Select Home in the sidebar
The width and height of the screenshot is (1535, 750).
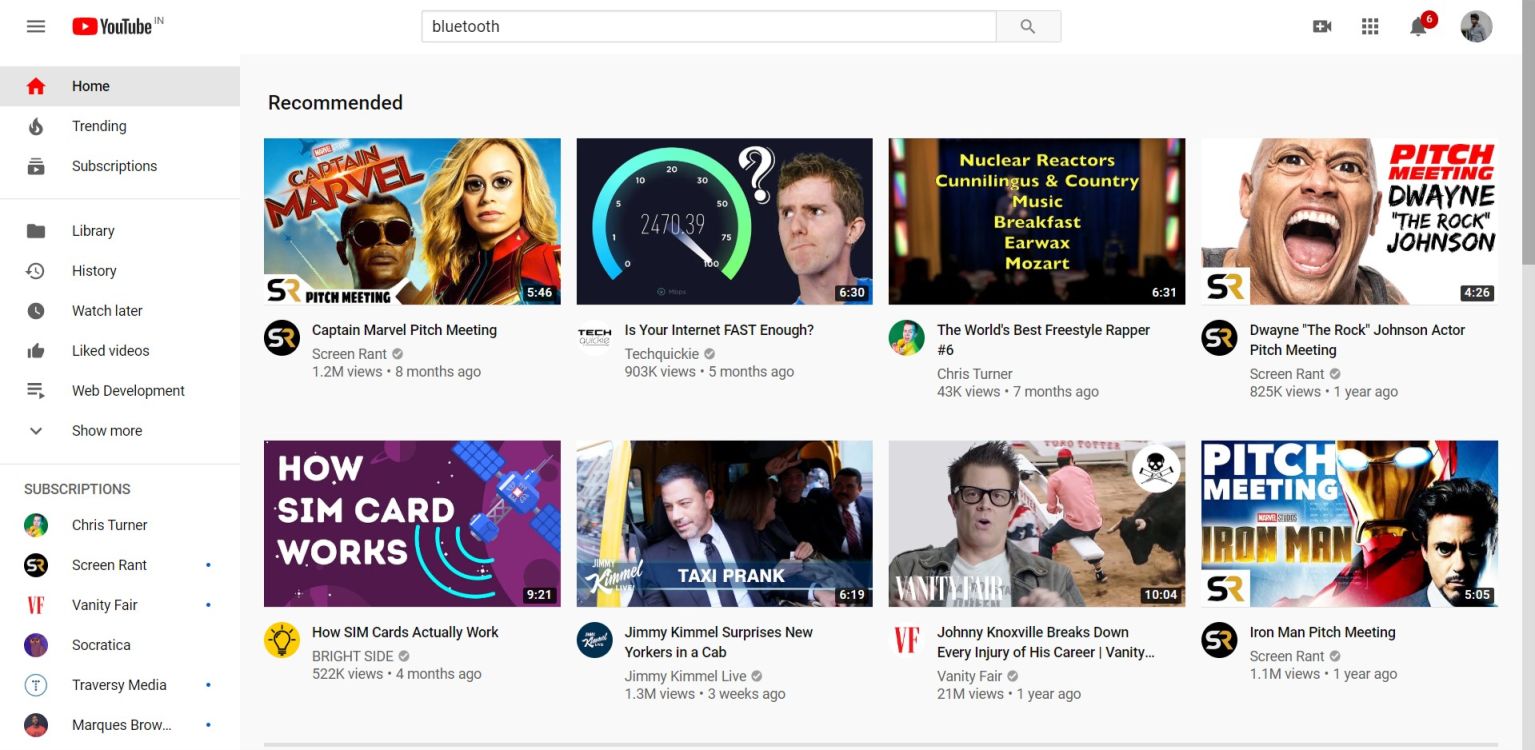[90, 86]
